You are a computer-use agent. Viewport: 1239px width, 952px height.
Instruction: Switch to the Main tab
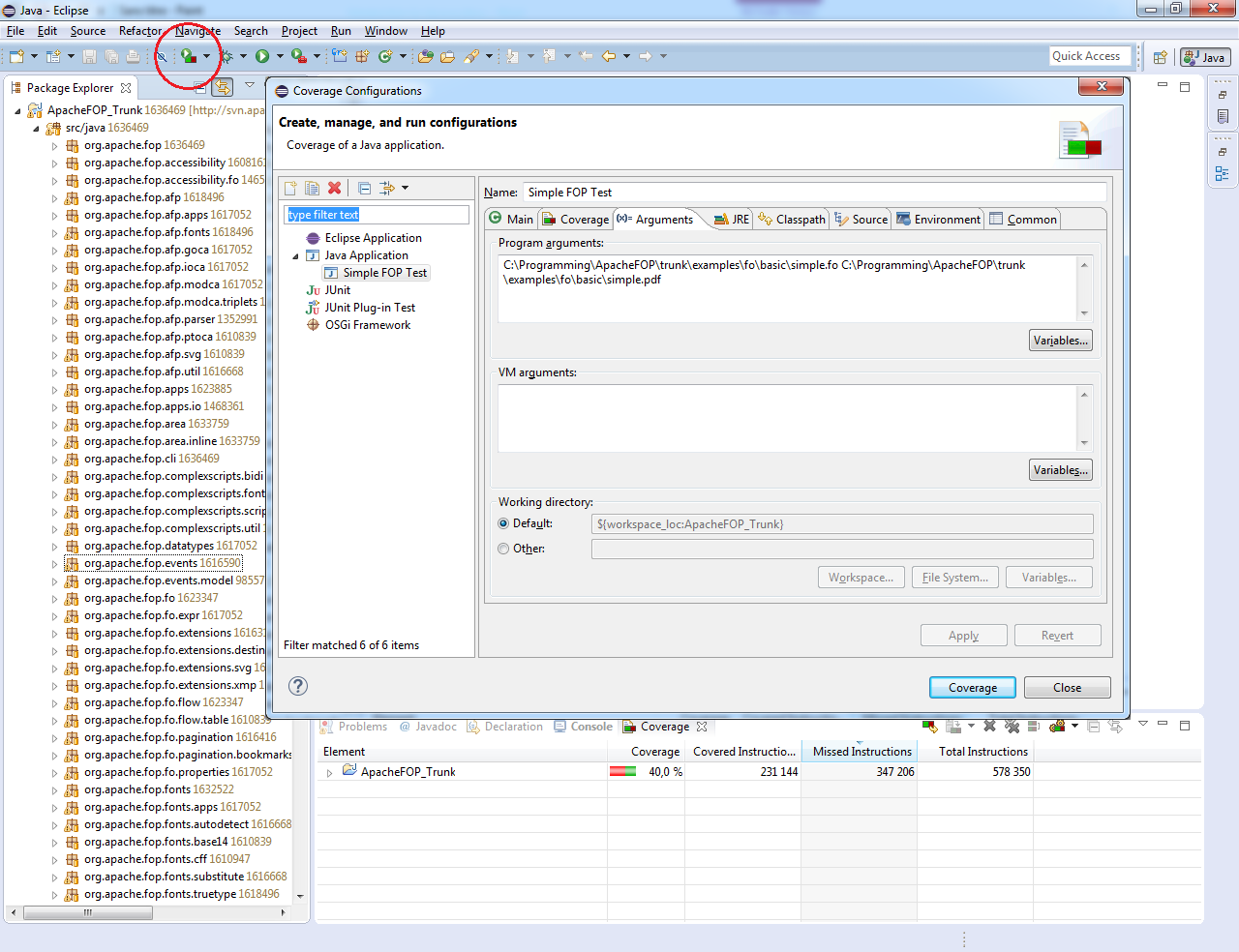pyautogui.click(x=511, y=220)
